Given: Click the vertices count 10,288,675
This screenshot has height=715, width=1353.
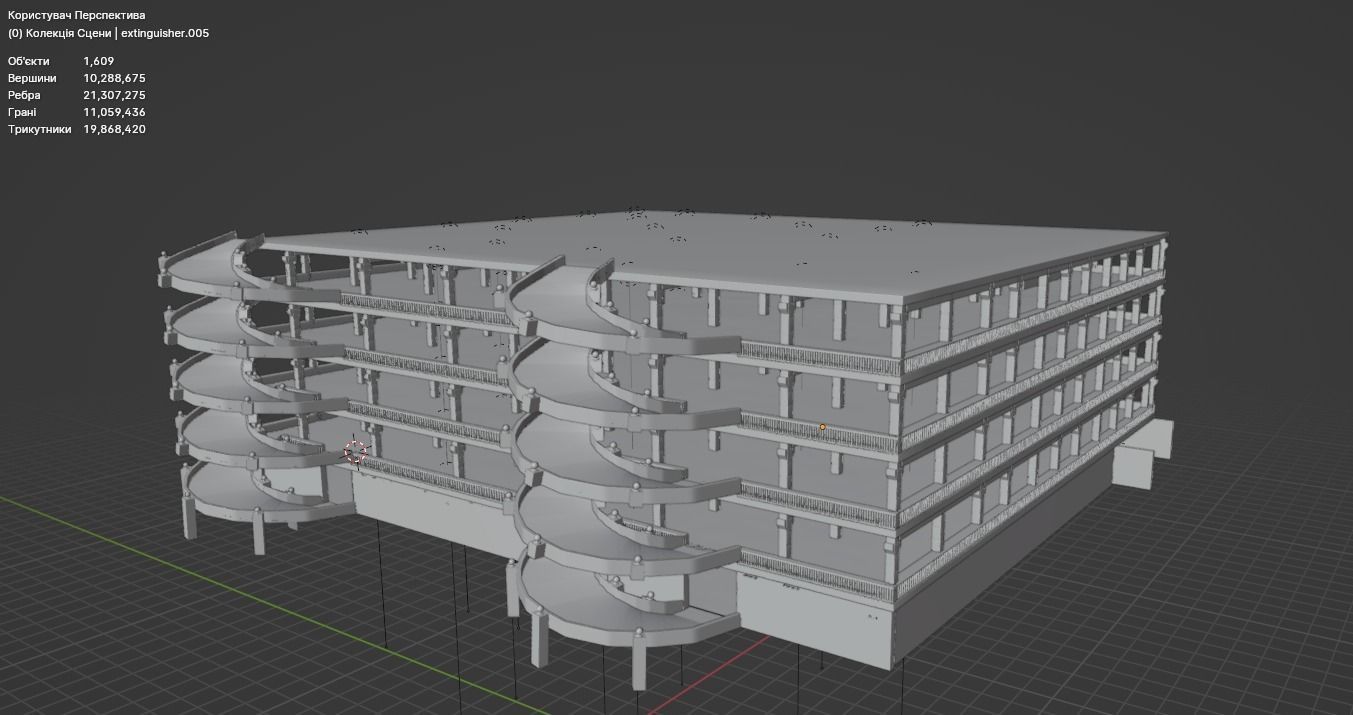Looking at the screenshot, I should tap(114, 78).
